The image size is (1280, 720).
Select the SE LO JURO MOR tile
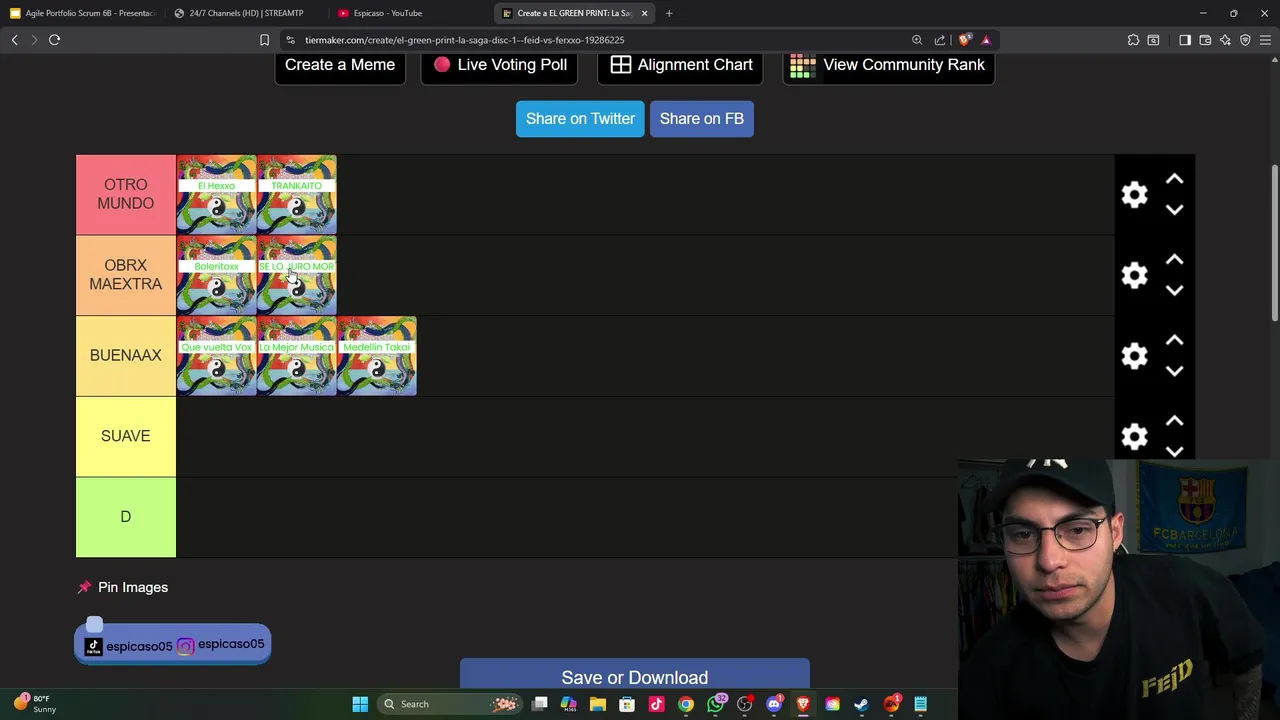[x=296, y=275]
